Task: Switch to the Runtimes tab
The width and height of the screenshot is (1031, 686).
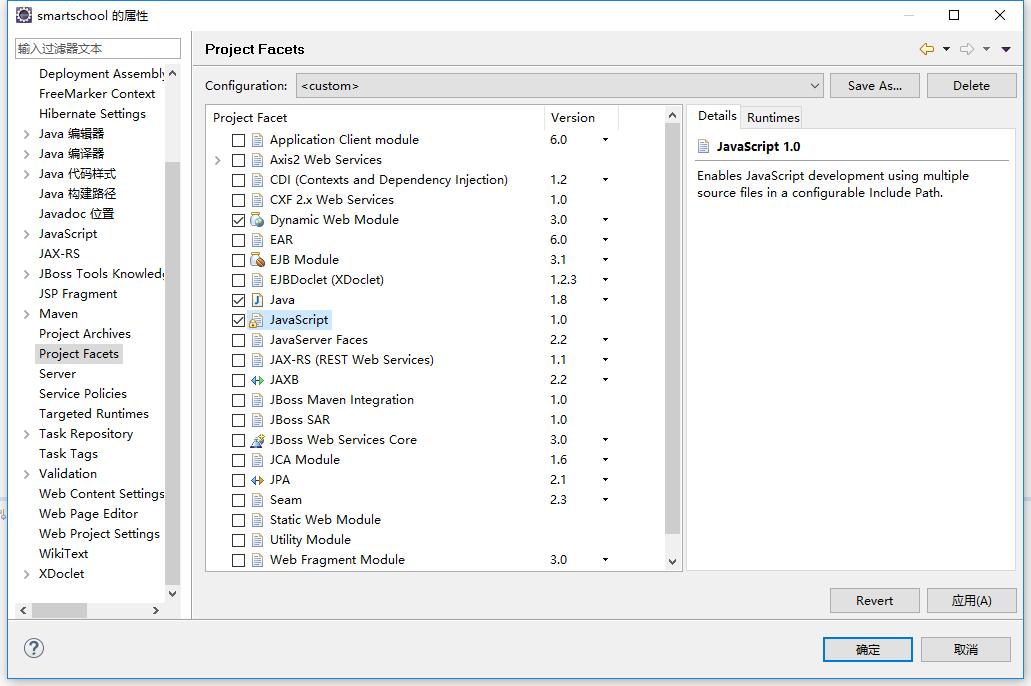Action: (773, 117)
